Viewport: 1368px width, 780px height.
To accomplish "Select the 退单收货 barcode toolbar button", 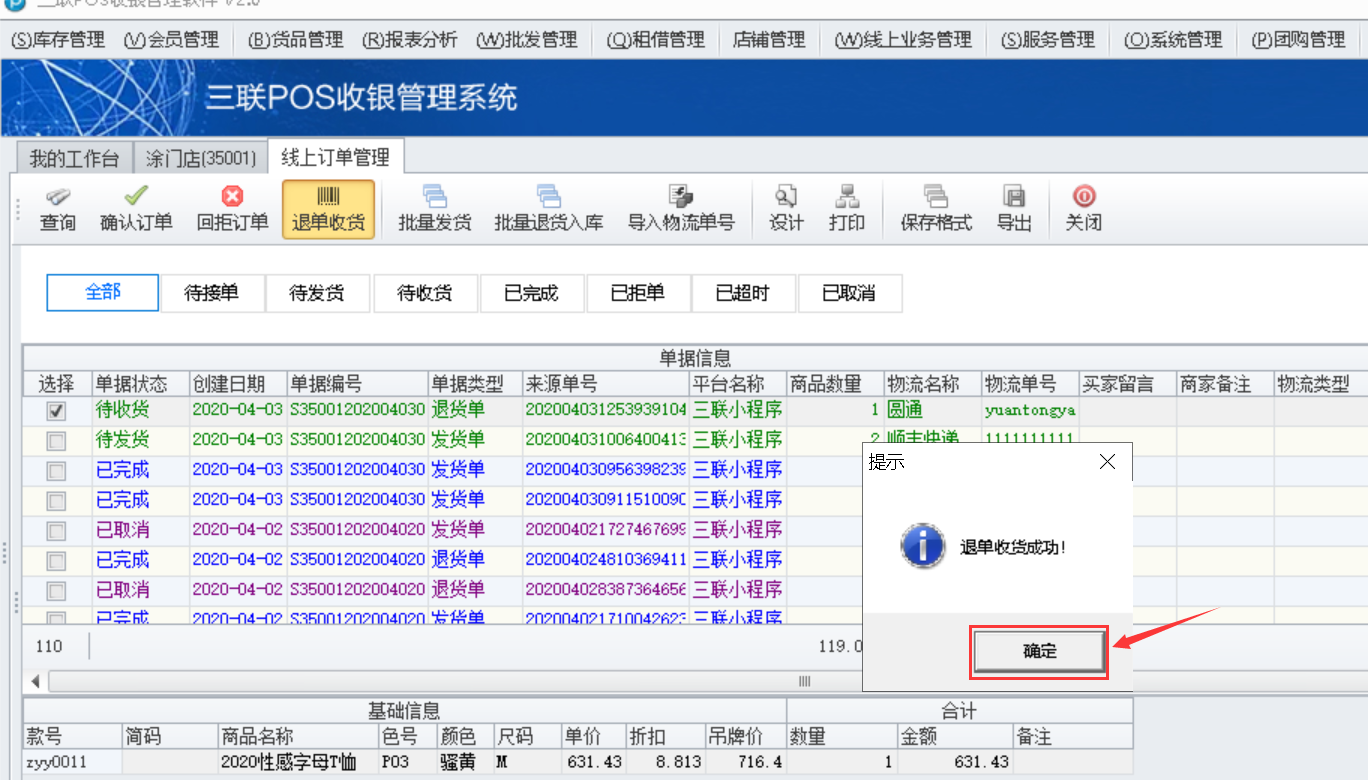I will click(328, 209).
